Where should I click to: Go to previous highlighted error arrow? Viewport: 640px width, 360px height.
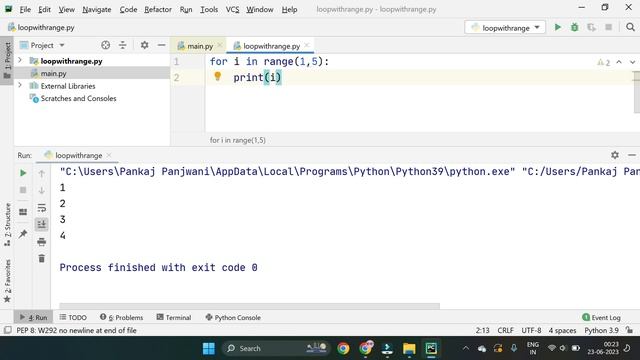point(619,62)
